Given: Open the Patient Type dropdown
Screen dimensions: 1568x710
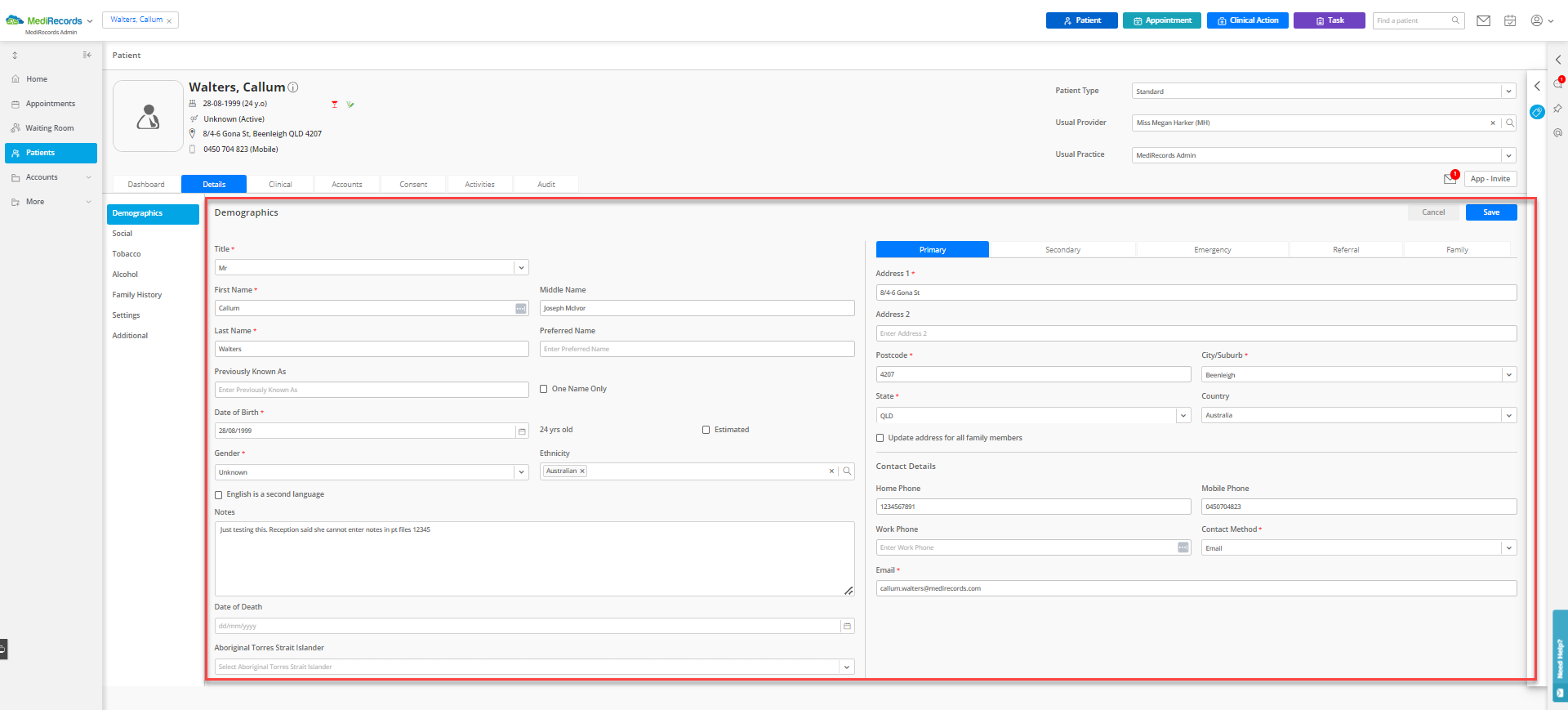Looking at the screenshot, I should 1508,92.
